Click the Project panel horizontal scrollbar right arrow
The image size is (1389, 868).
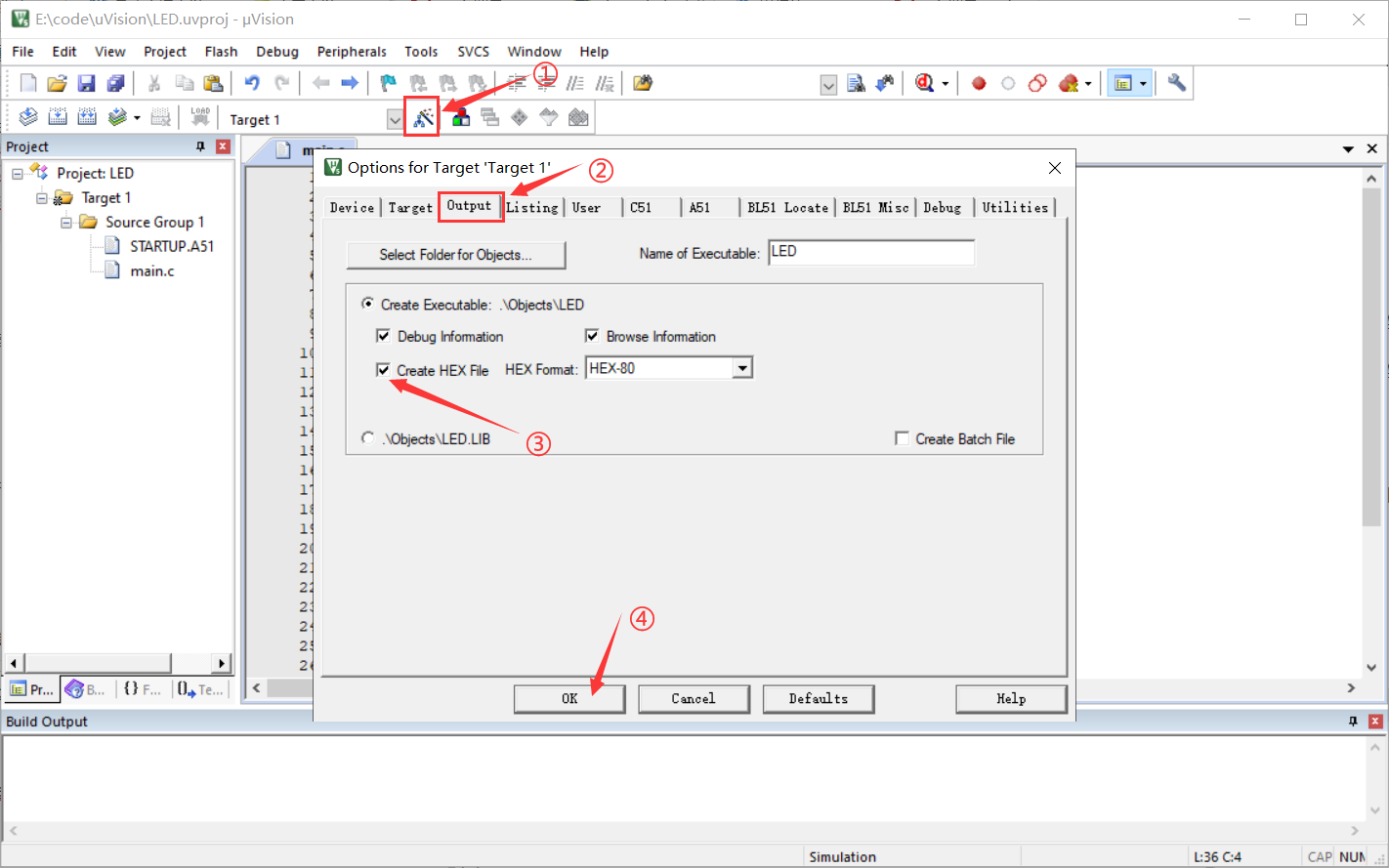tap(222, 664)
